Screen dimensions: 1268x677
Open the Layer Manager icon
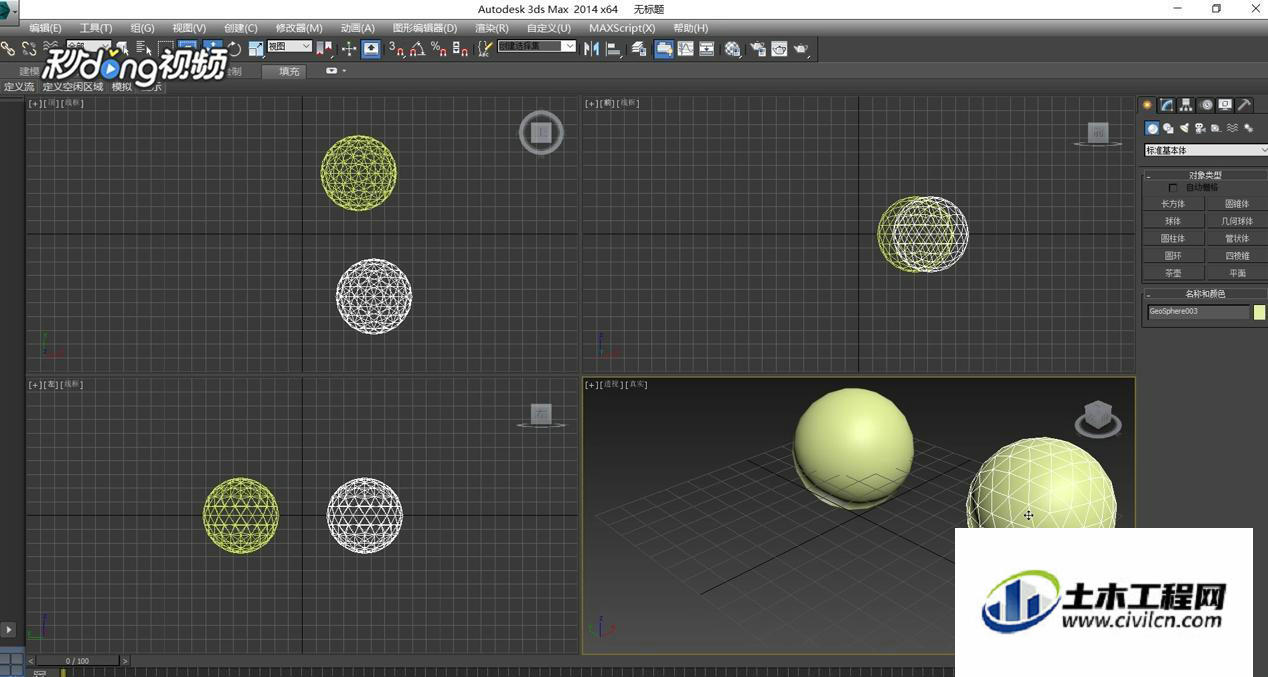point(639,48)
